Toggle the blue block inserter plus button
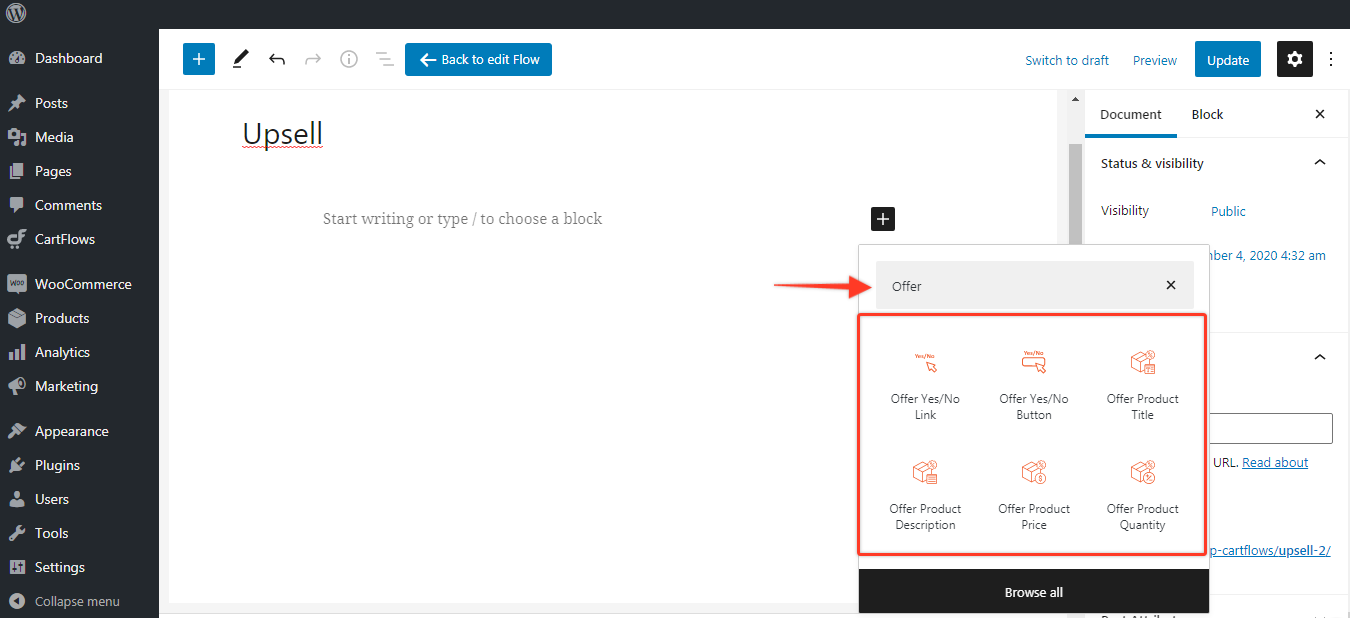 click(x=199, y=60)
